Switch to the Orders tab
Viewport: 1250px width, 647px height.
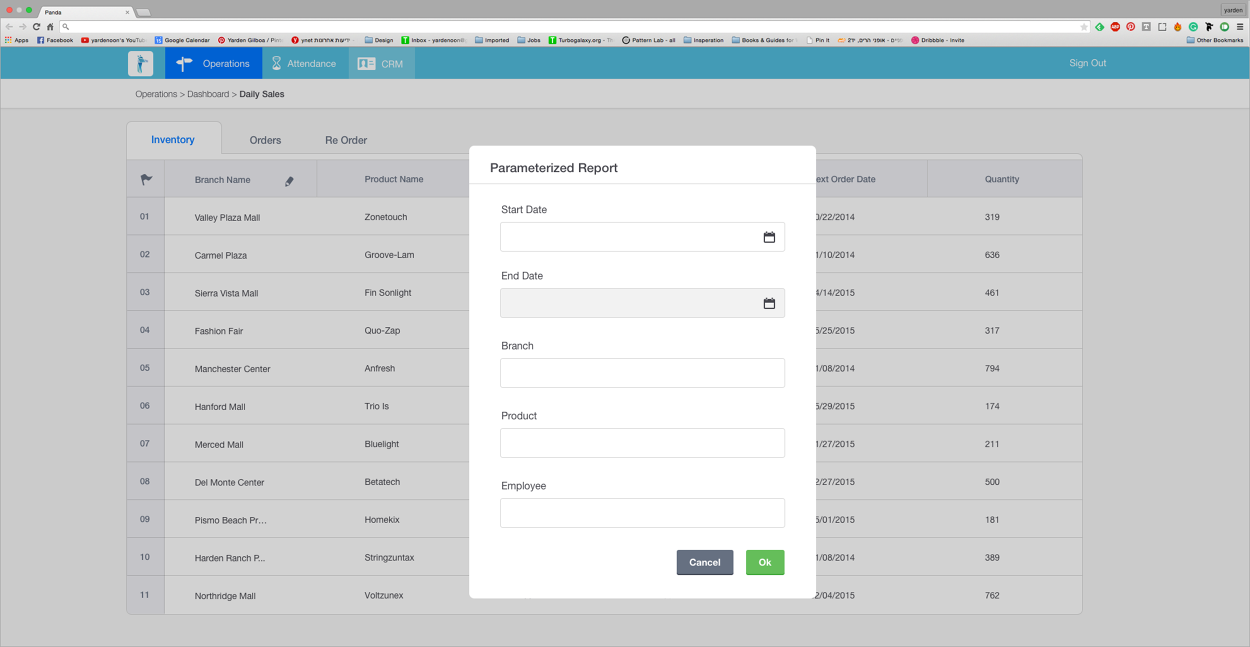point(265,140)
